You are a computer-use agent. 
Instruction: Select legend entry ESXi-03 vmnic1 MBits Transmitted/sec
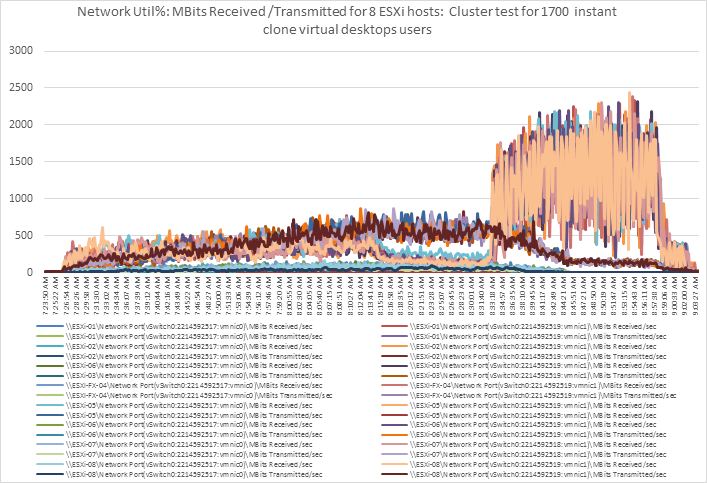(523, 375)
